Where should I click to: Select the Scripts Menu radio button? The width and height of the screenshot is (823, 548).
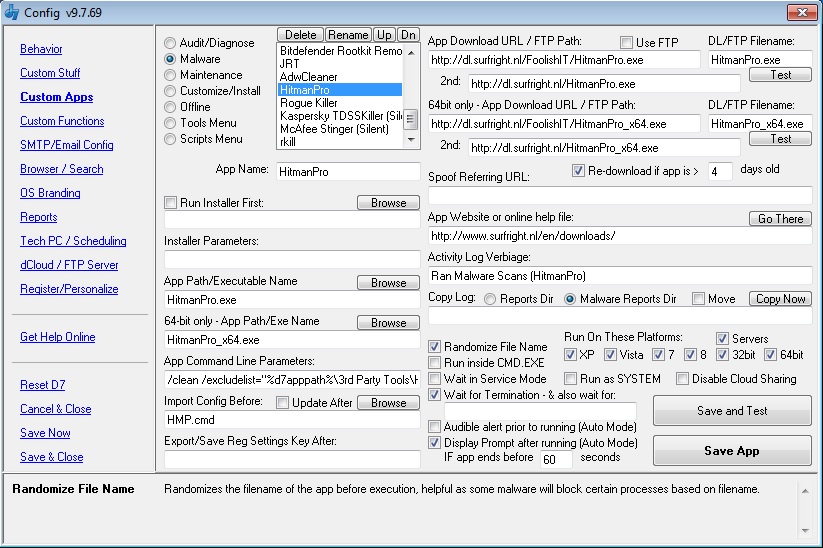[170, 139]
